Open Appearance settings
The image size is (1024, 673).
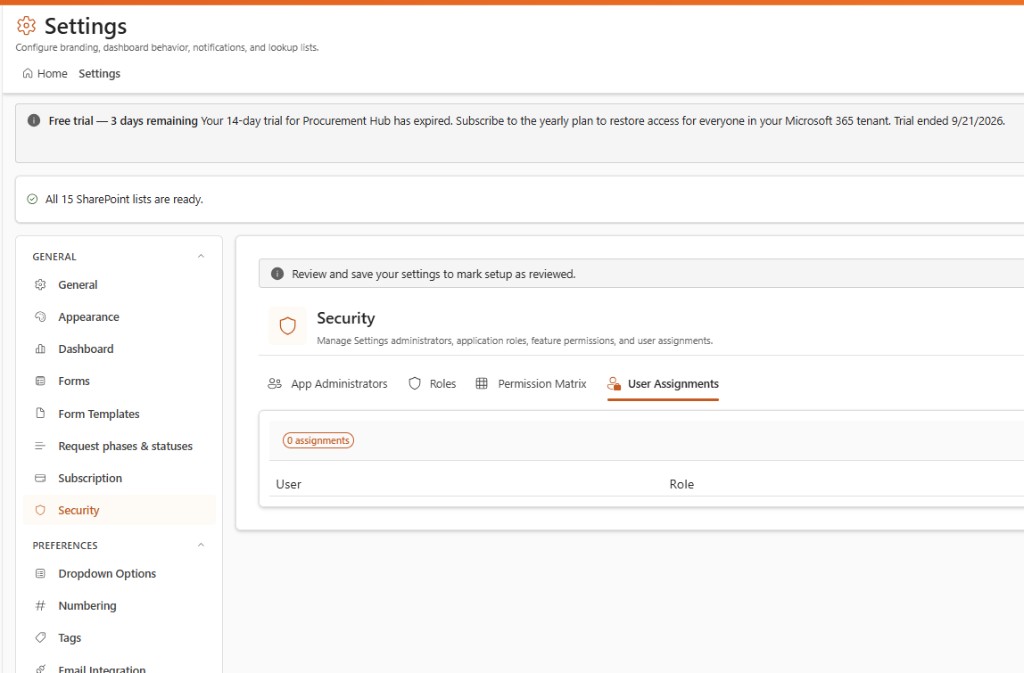(120, 317)
